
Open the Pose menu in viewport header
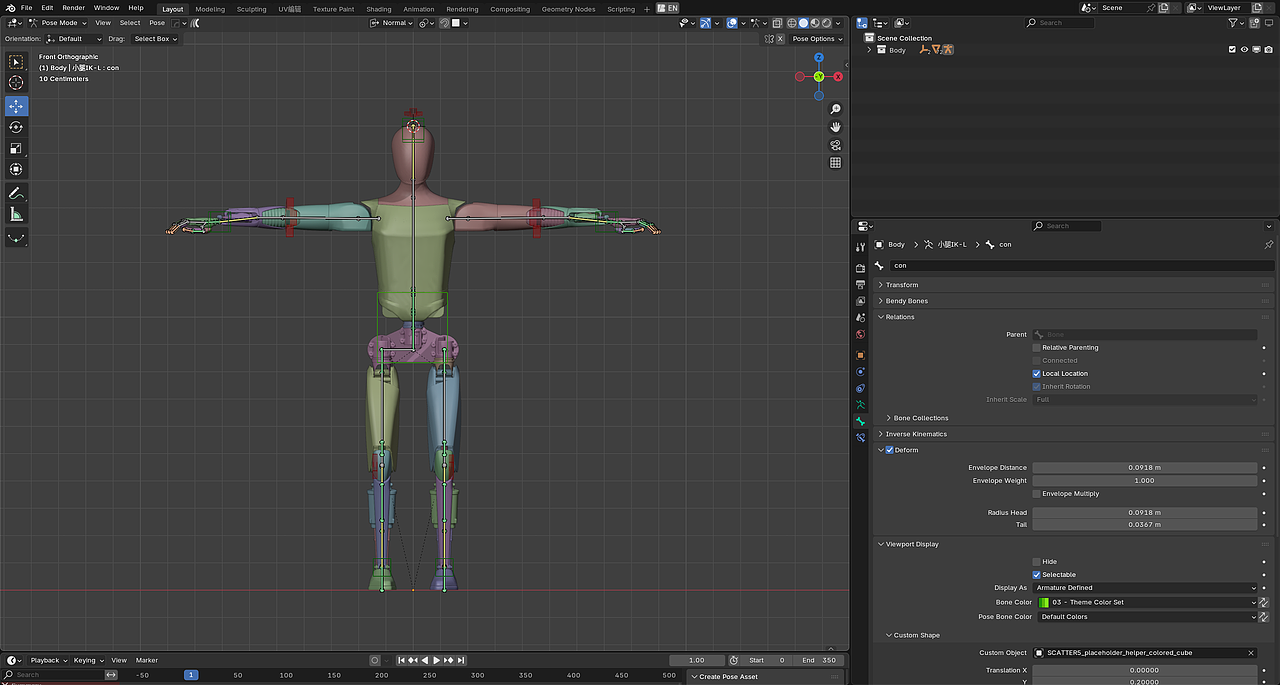pos(157,22)
